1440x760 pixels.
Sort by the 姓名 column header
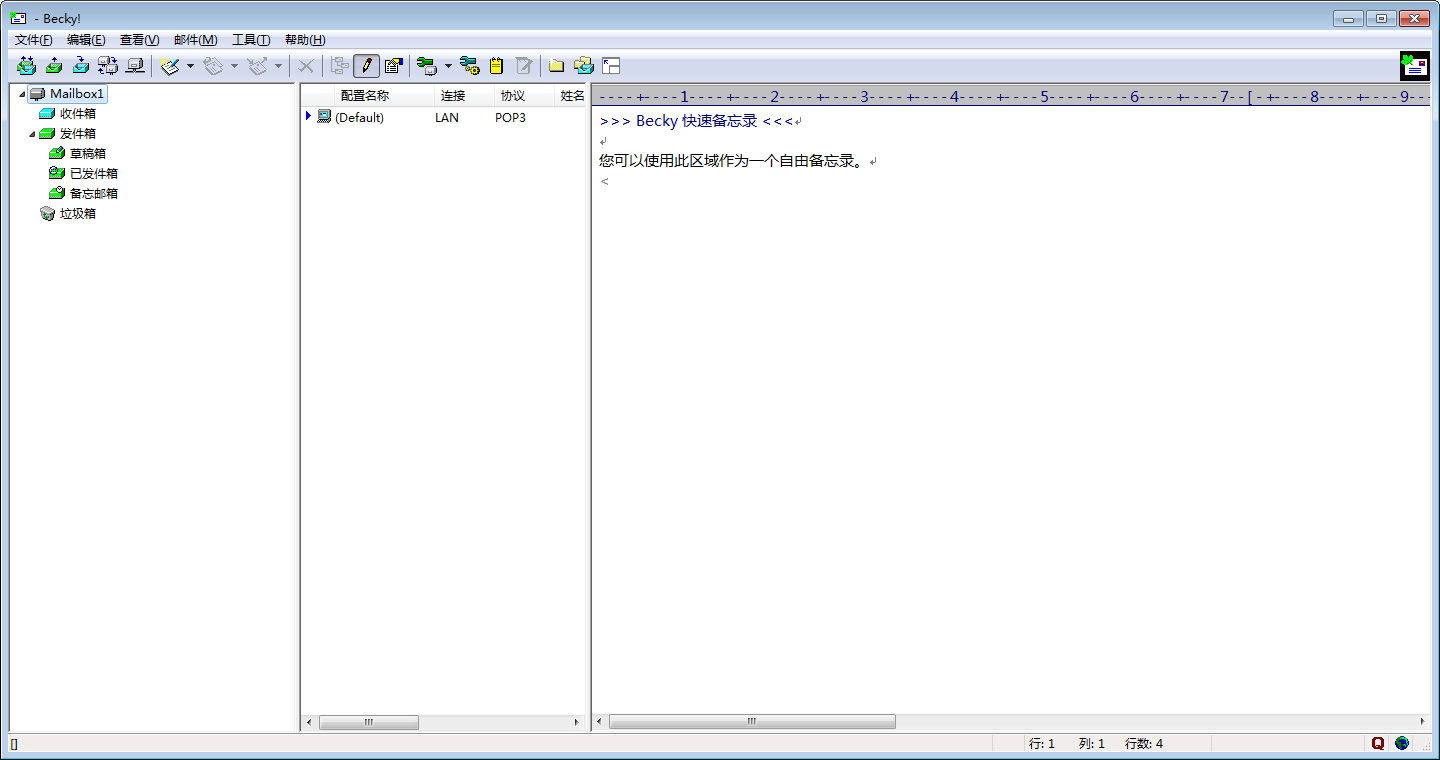coord(571,96)
